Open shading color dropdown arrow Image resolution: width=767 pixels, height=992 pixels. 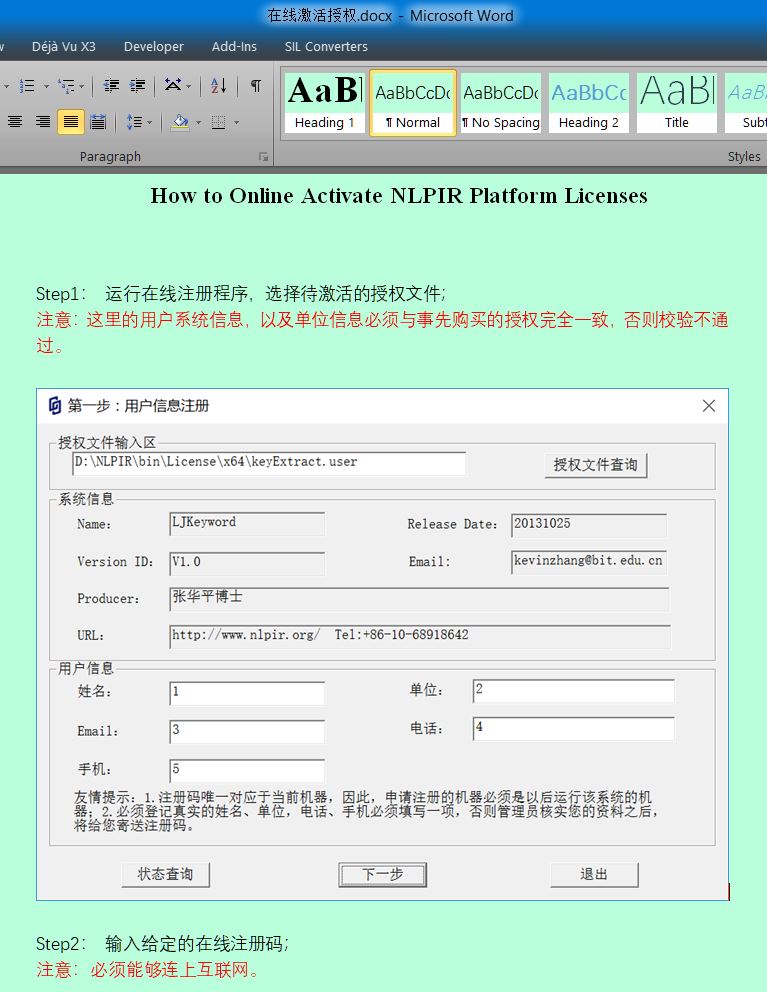[198, 121]
